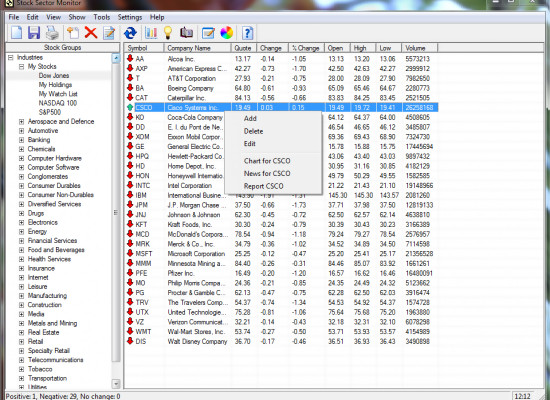Open the bar Chart toolbar icon
550x400 pixels.
pos(151,33)
